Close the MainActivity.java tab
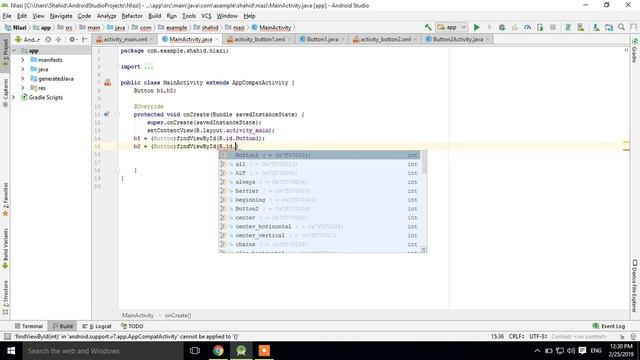640x360 pixels. pos(217,39)
